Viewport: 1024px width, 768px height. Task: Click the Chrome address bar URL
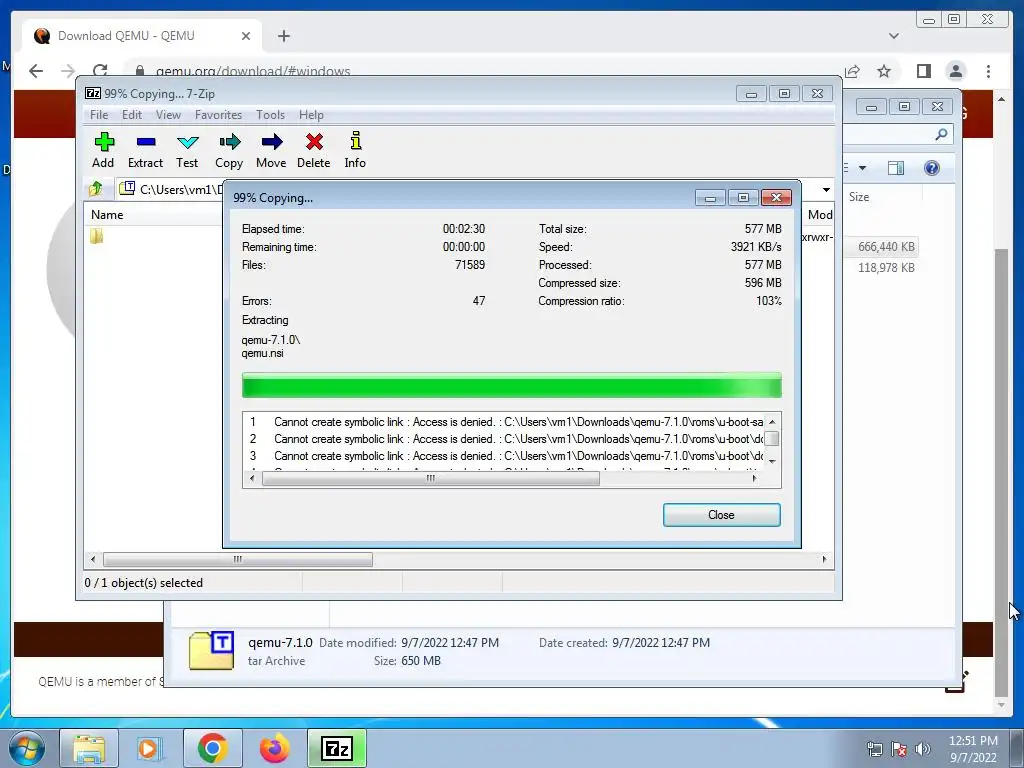(253, 71)
